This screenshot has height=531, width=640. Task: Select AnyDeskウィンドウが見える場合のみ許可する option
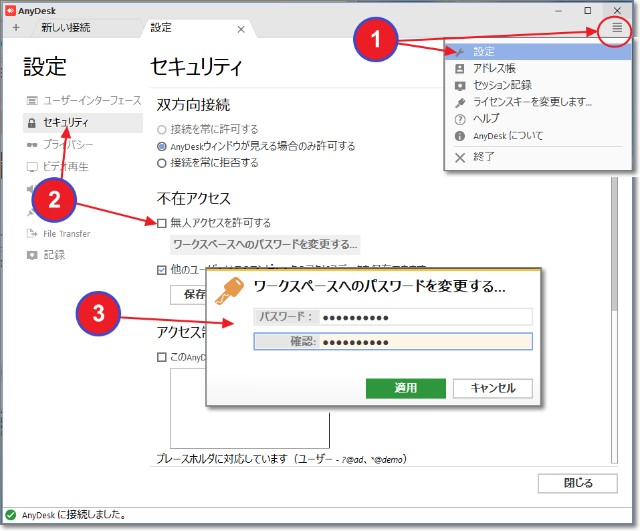tap(162, 146)
